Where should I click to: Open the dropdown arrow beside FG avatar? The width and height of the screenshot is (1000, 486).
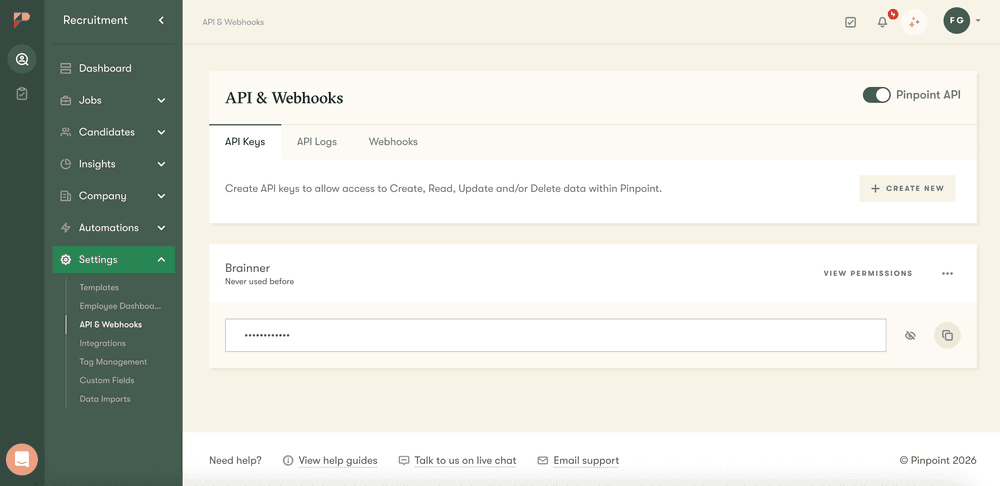click(978, 21)
